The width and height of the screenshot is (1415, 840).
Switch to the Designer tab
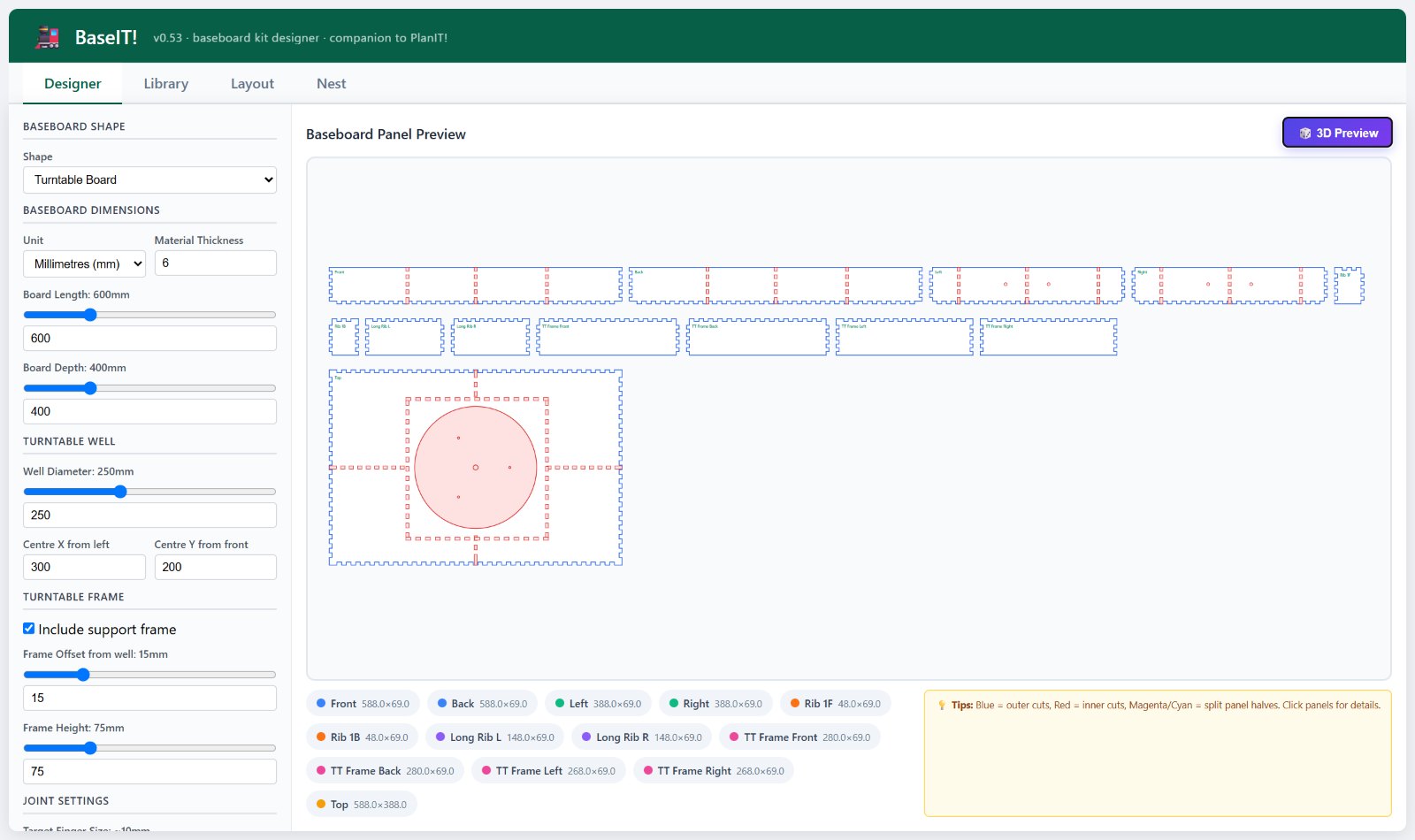tap(73, 83)
